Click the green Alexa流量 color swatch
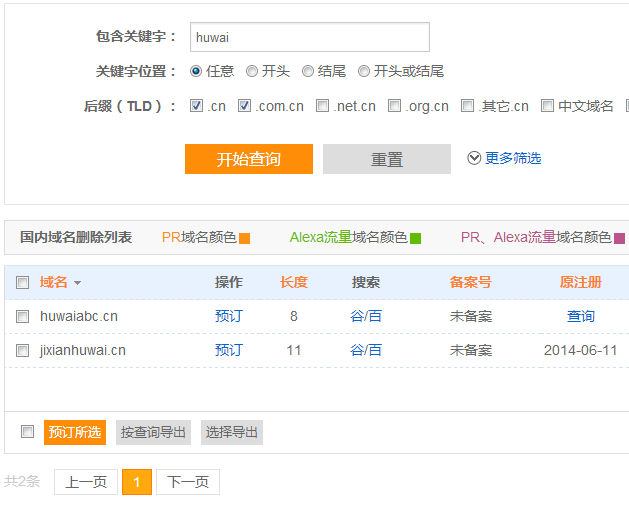 (415, 238)
